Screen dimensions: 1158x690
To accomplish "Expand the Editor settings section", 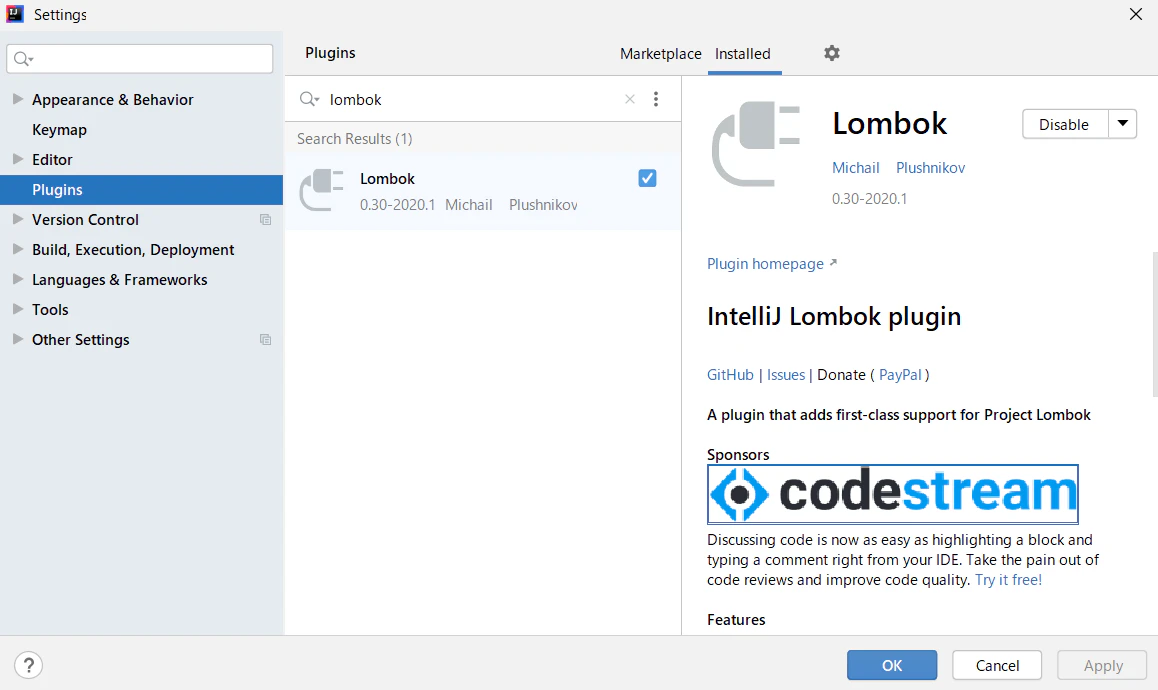I will 18,159.
